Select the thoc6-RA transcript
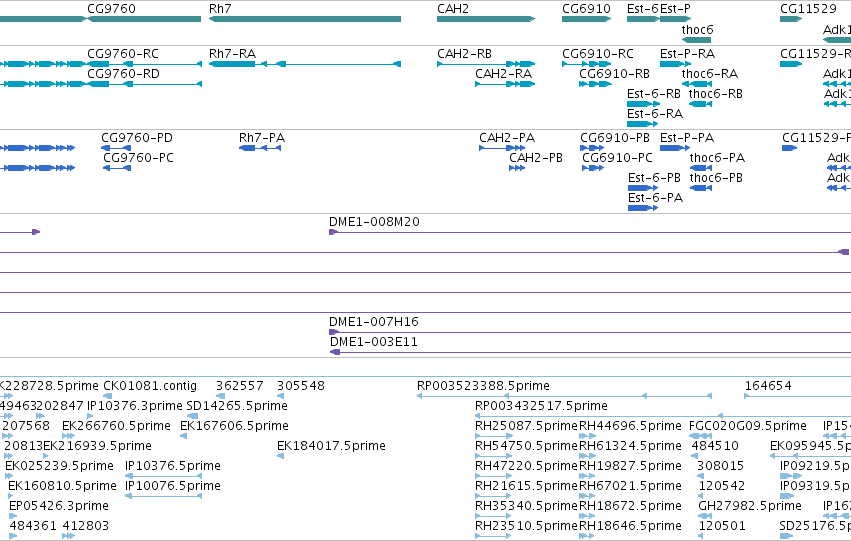This screenshot has height=541, width=851. tap(696, 84)
